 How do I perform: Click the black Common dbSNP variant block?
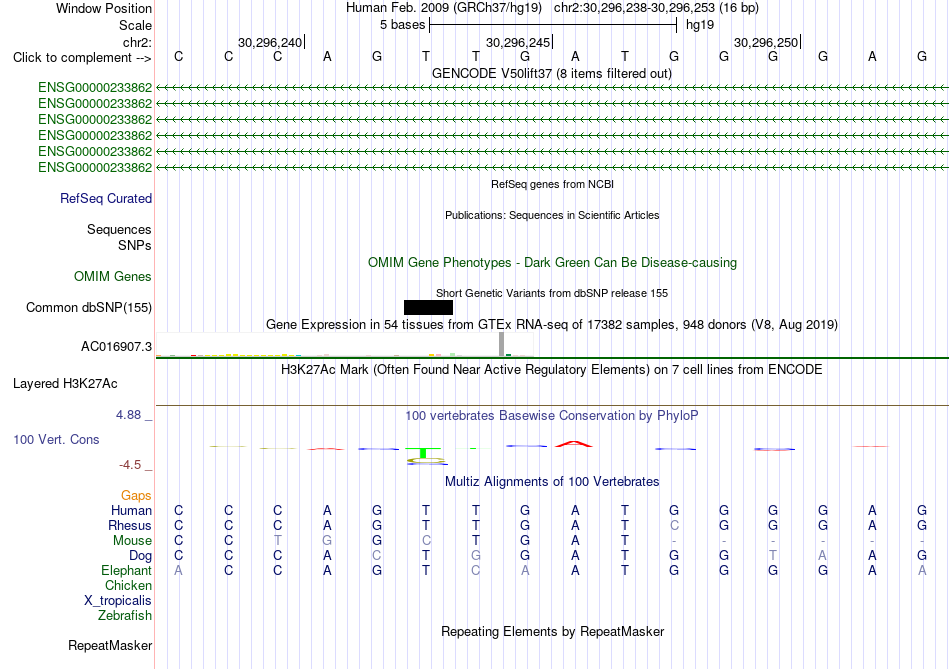(428, 307)
